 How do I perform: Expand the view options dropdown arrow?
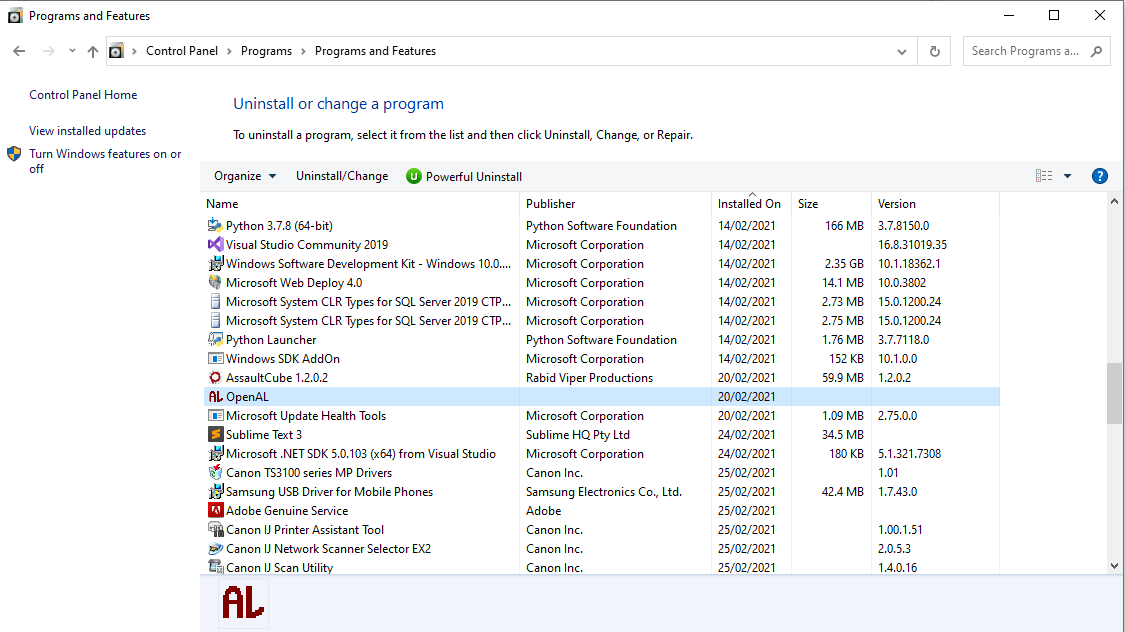tap(1067, 176)
